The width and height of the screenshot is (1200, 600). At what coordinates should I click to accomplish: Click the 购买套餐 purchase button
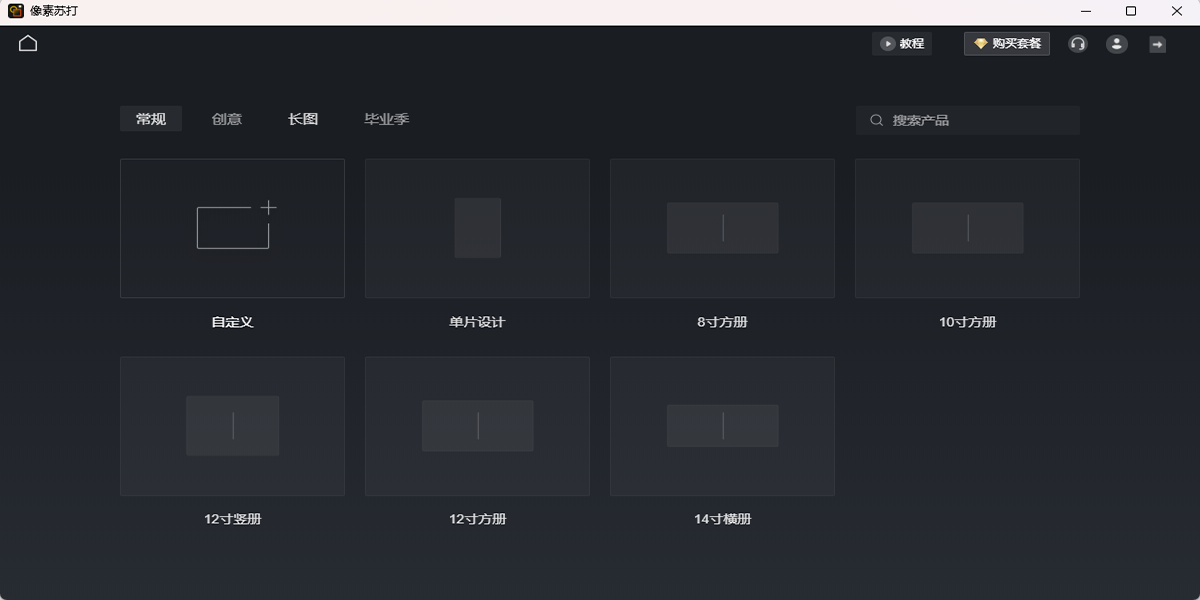click(x=1006, y=43)
